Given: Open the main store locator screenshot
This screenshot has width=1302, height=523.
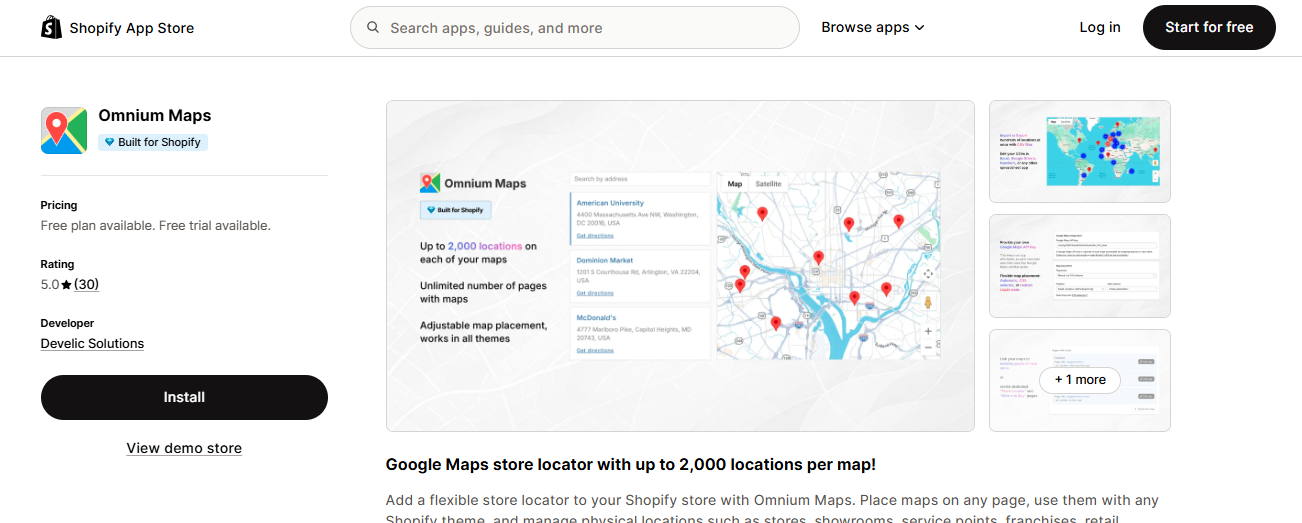Looking at the screenshot, I should (680, 266).
